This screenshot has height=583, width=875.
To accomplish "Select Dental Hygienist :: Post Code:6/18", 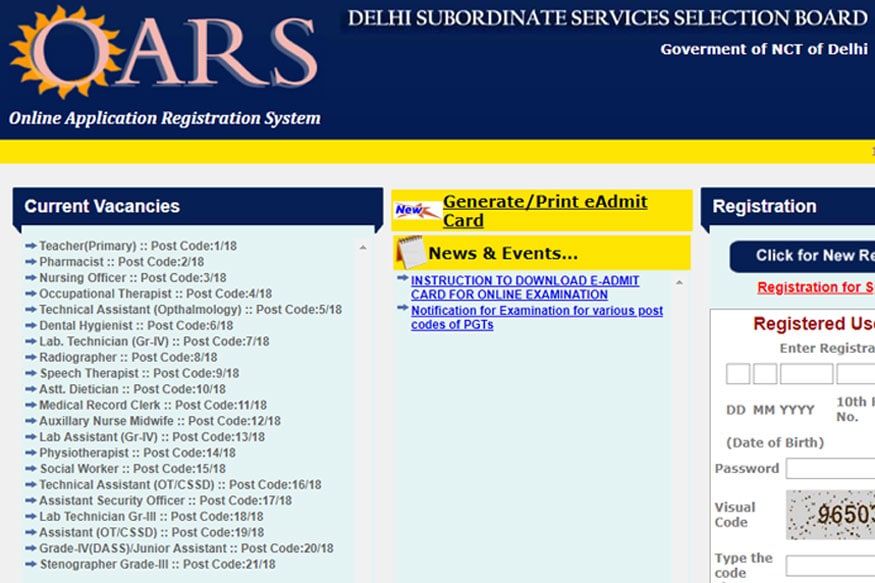I will 136,325.
